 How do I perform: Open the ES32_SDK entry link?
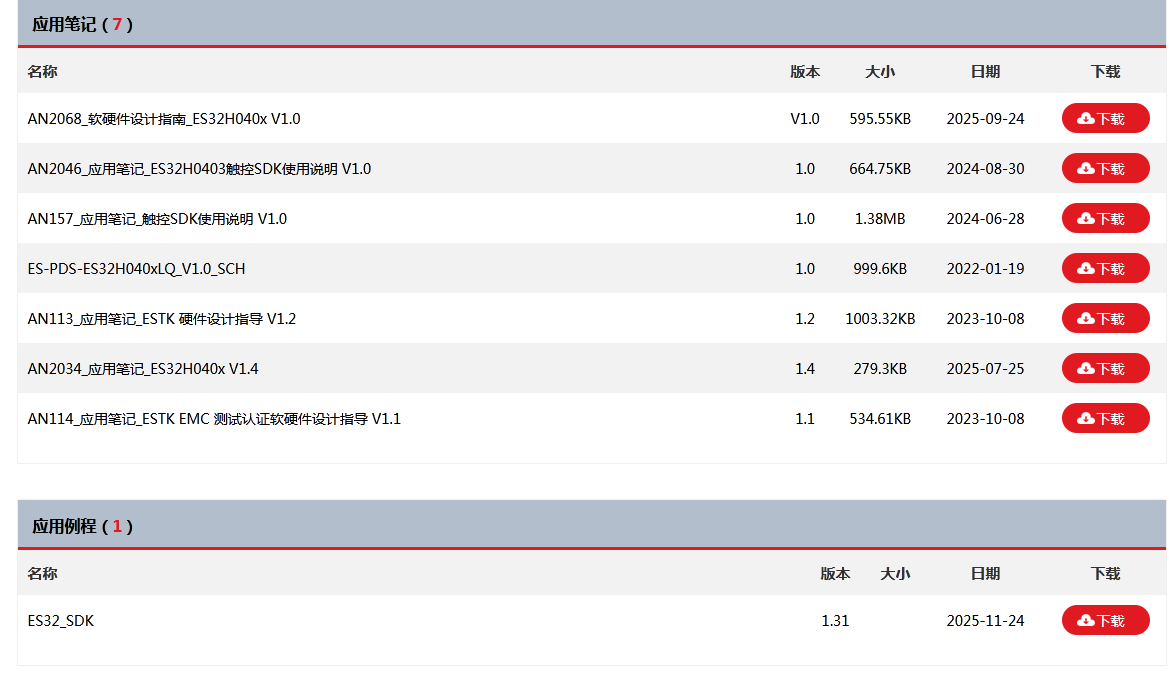pyautogui.click(x=58, y=620)
